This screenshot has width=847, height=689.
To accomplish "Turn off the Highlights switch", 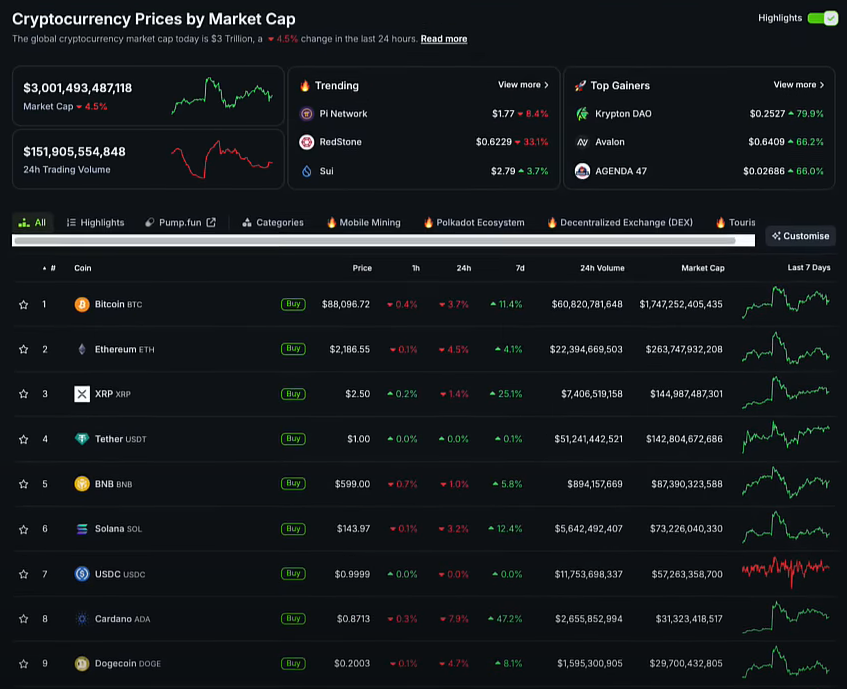I will pos(822,18).
